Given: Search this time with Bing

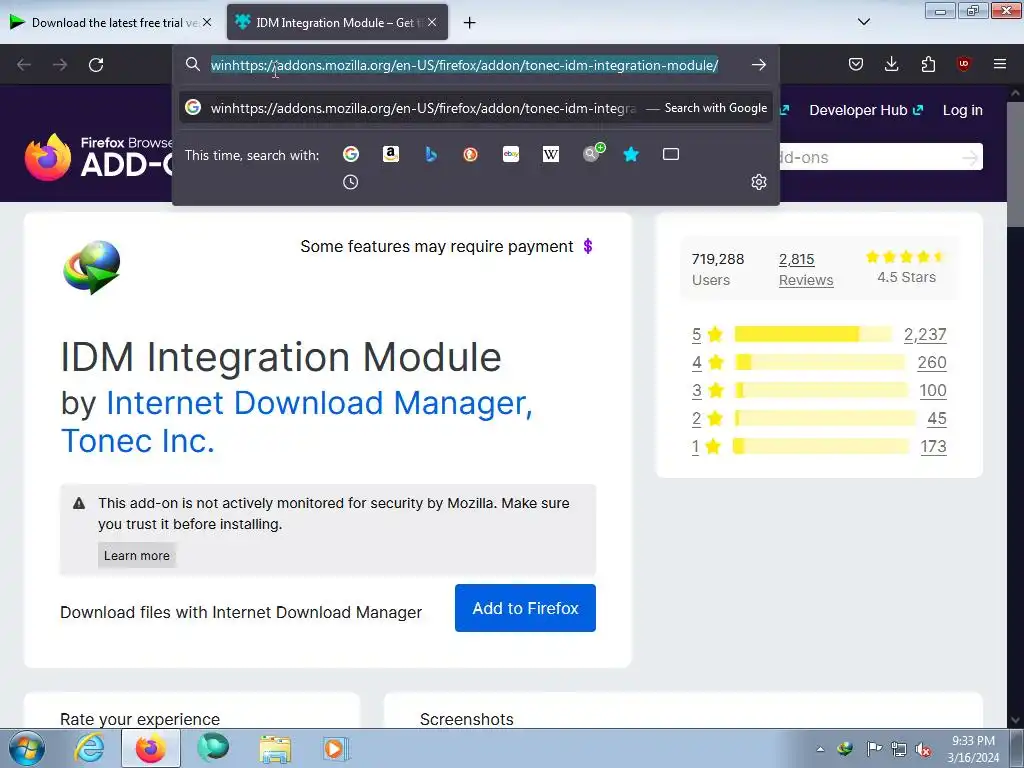Looking at the screenshot, I should pos(430,154).
